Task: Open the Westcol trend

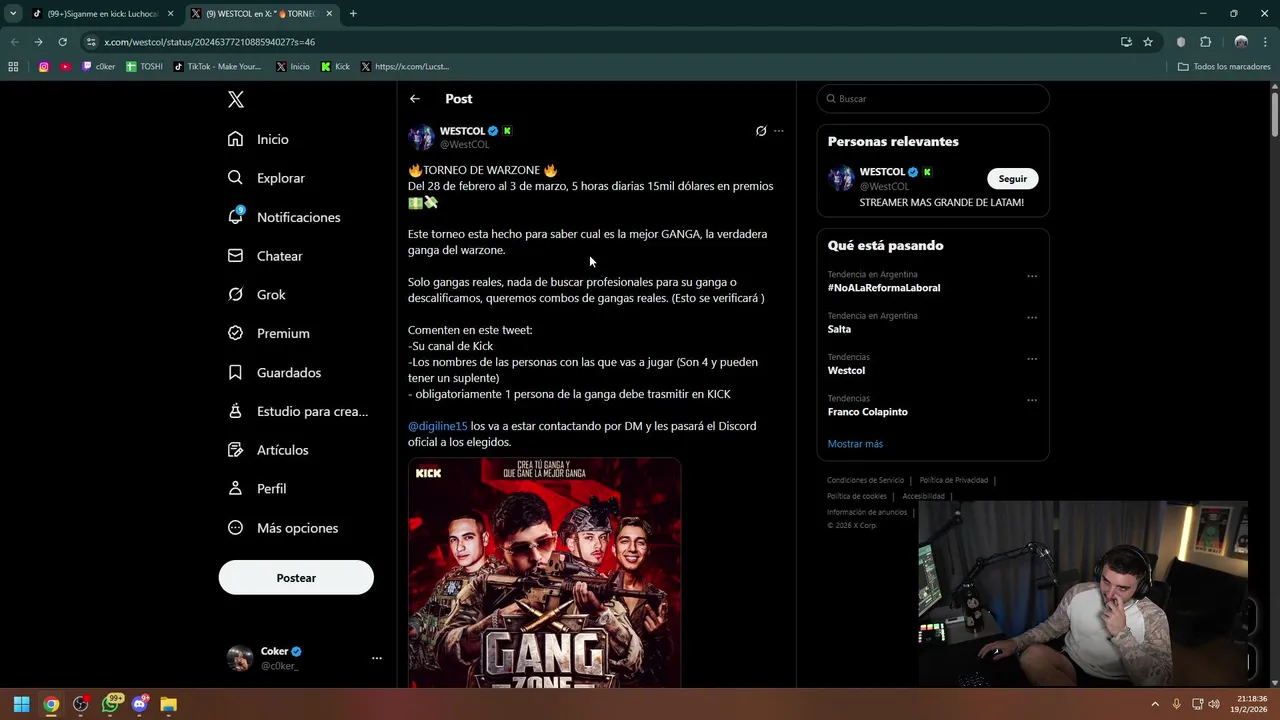Action: coord(846,371)
